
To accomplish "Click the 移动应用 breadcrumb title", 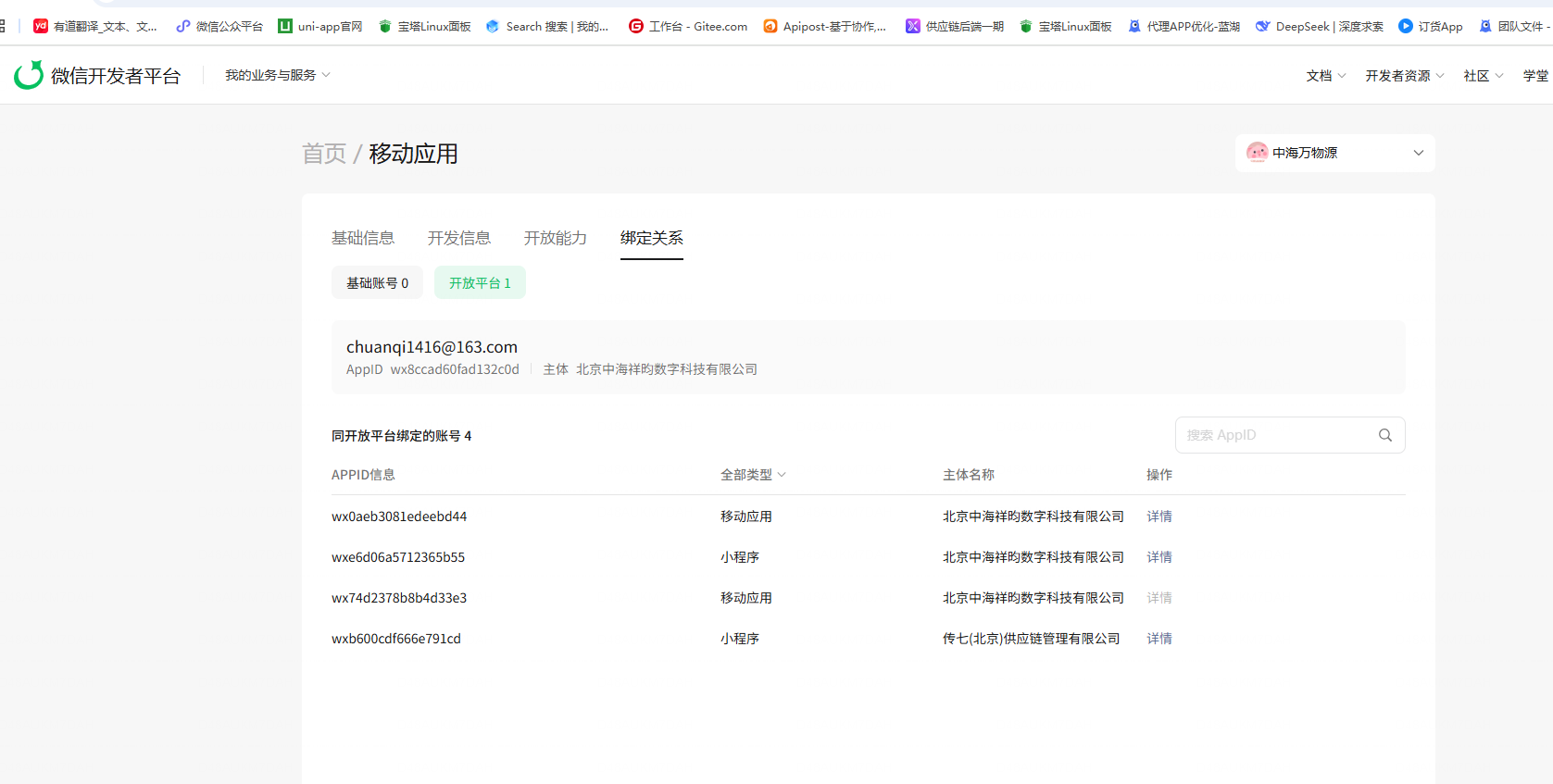I will coord(414,154).
